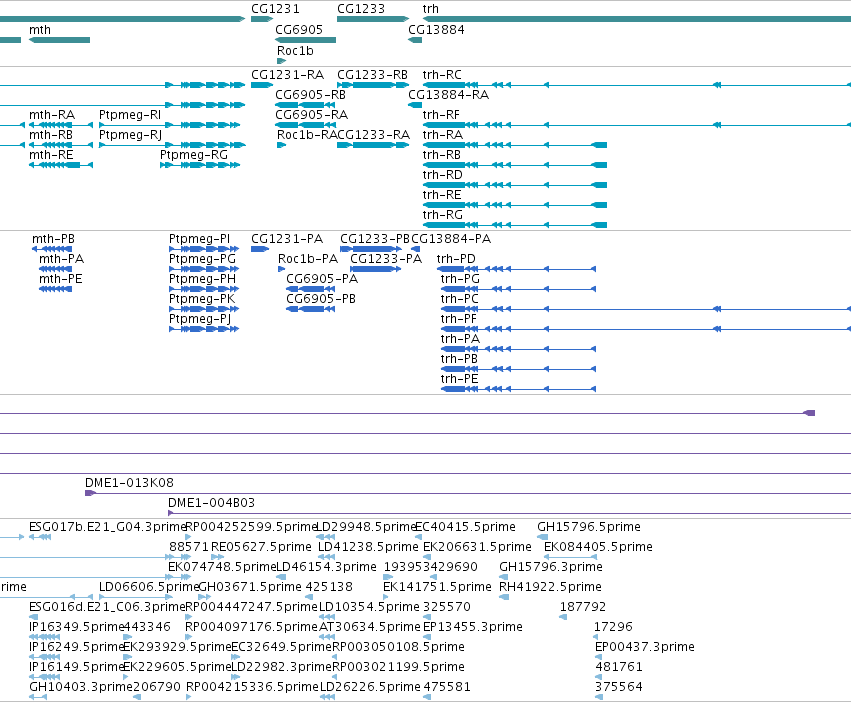Click the trh gene label
Image resolution: width=851 pixels, height=702 pixels.
pyautogui.click(x=430, y=9)
